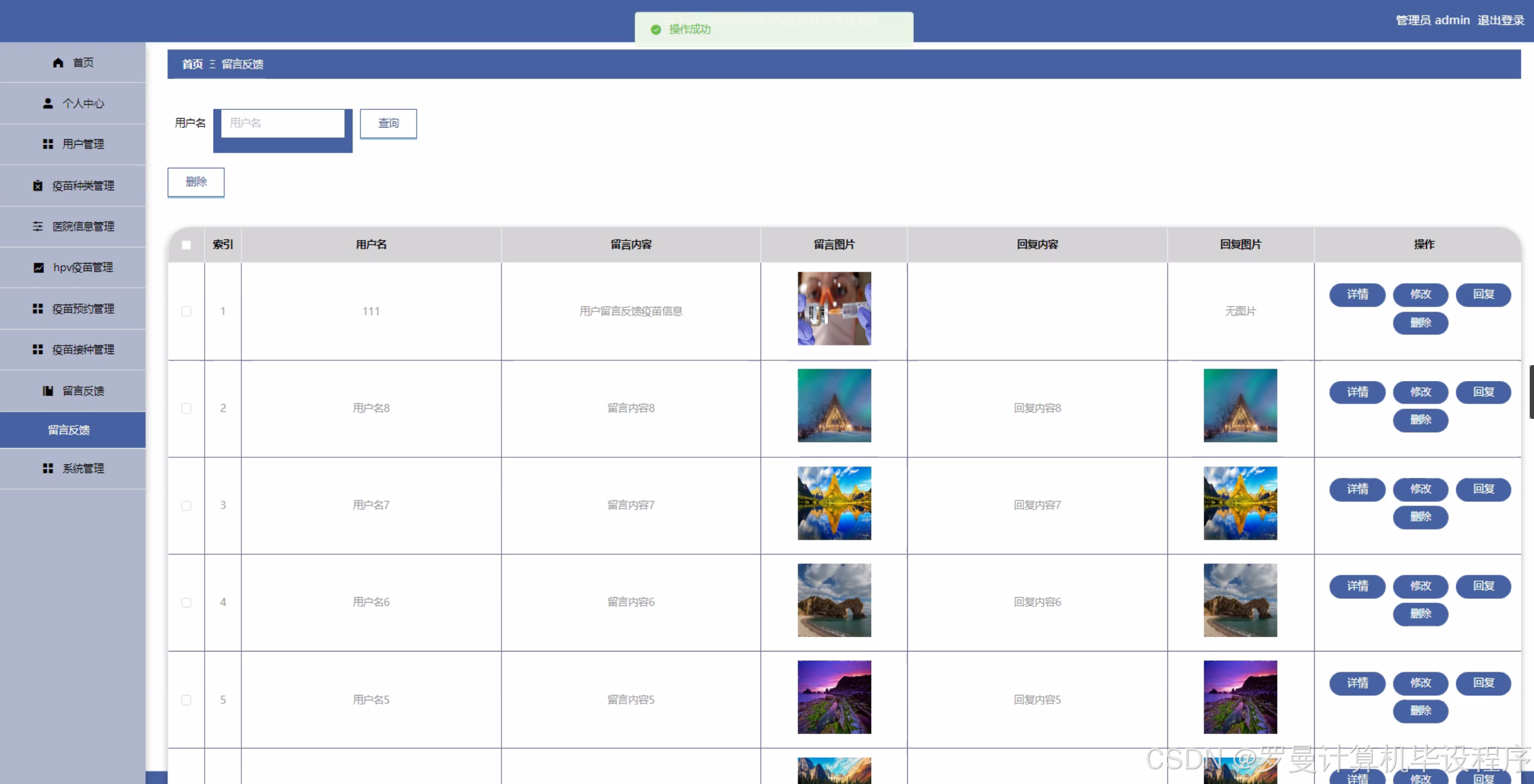Click the grid icon beside 用户管理
This screenshot has width=1534, height=784.
pos(48,144)
